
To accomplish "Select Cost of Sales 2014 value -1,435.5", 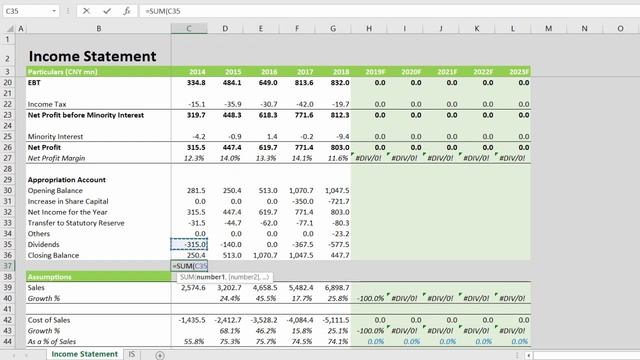I will pos(189,320).
